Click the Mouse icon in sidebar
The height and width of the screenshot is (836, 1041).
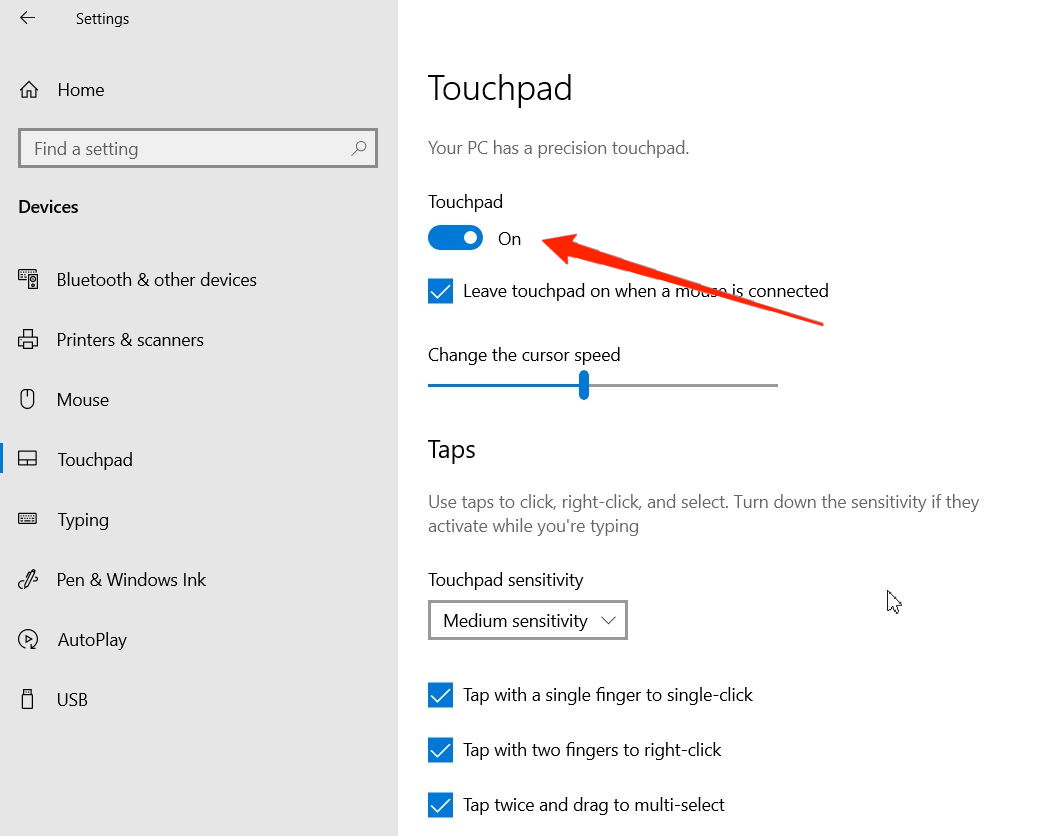pyautogui.click(x=28, y=399)
